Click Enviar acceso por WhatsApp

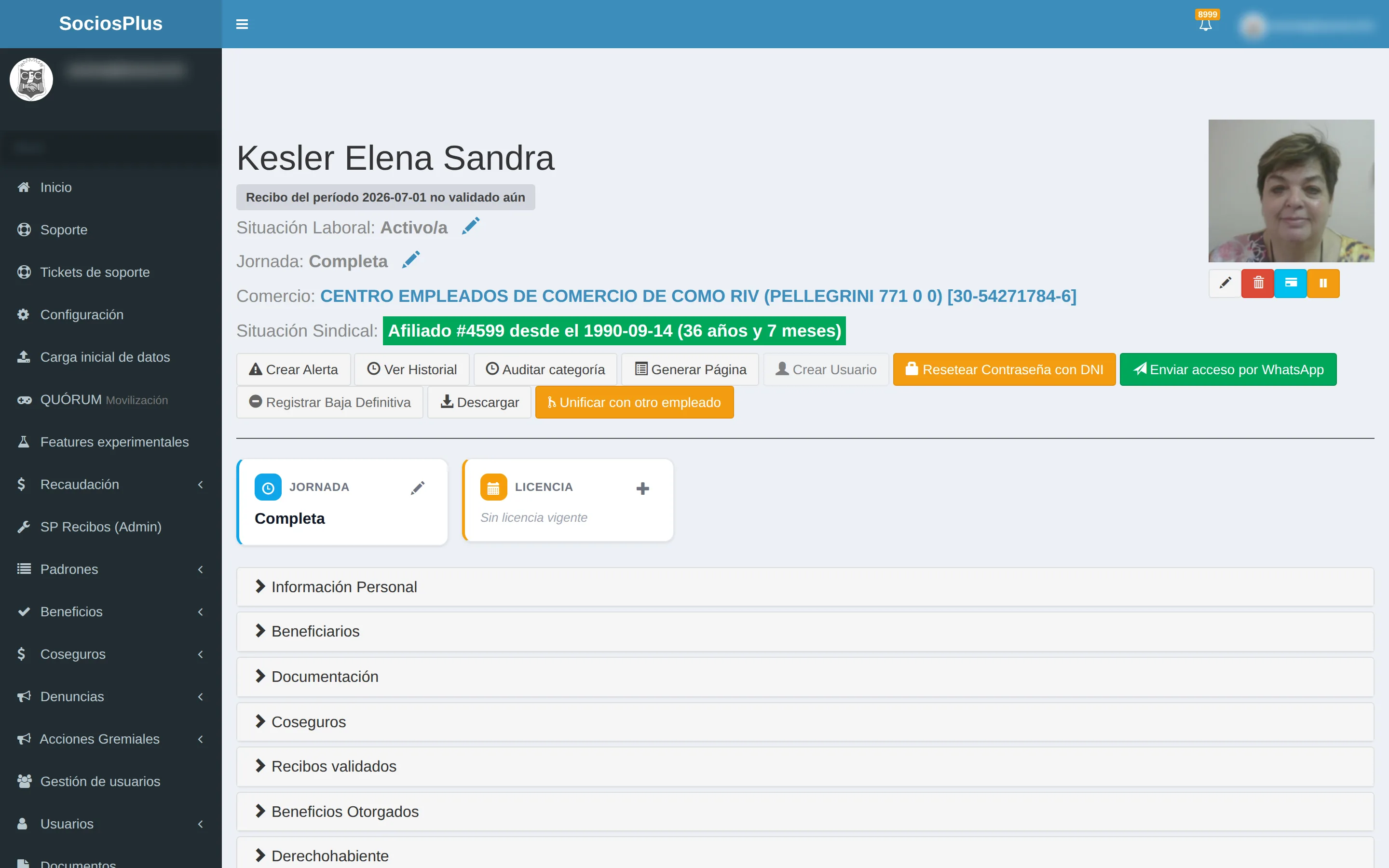pyautogui.click(x=1228, y=369)
